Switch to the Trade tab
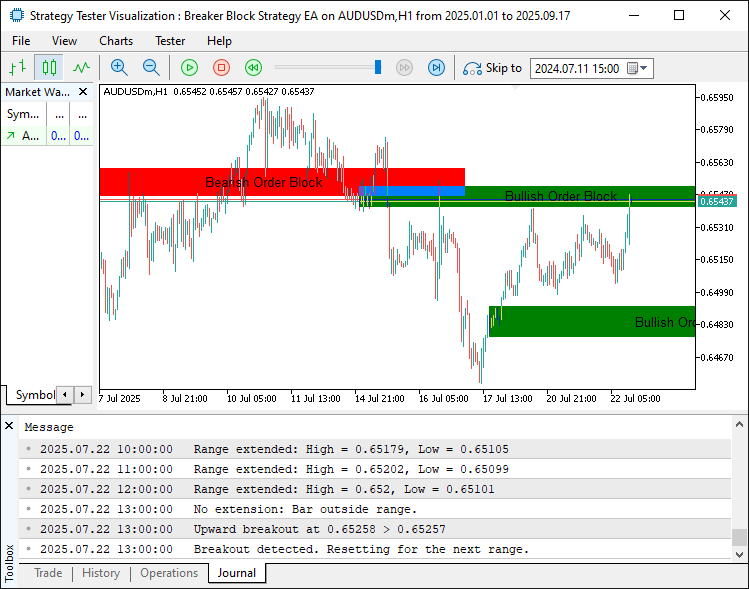This screenshot has height=589, width=749. click(48, 573)
